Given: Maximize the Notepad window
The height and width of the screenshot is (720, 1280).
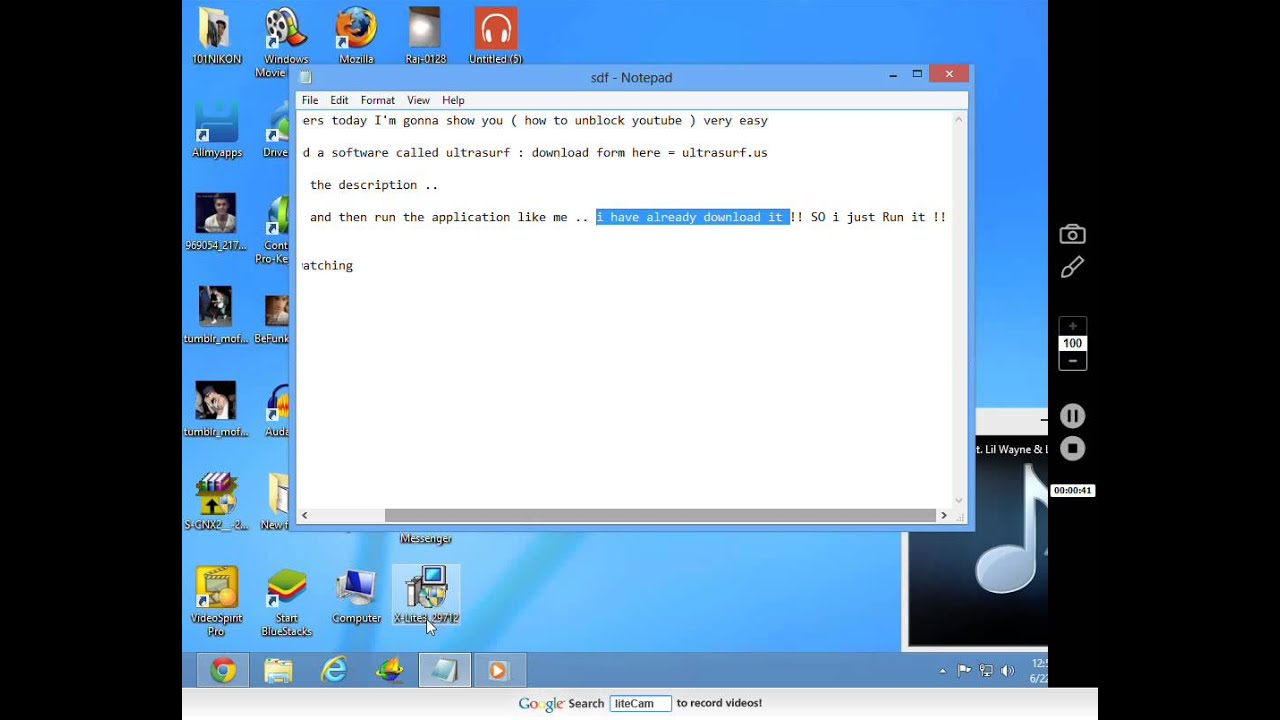Looking at the screenshot, I should point(917,75).
